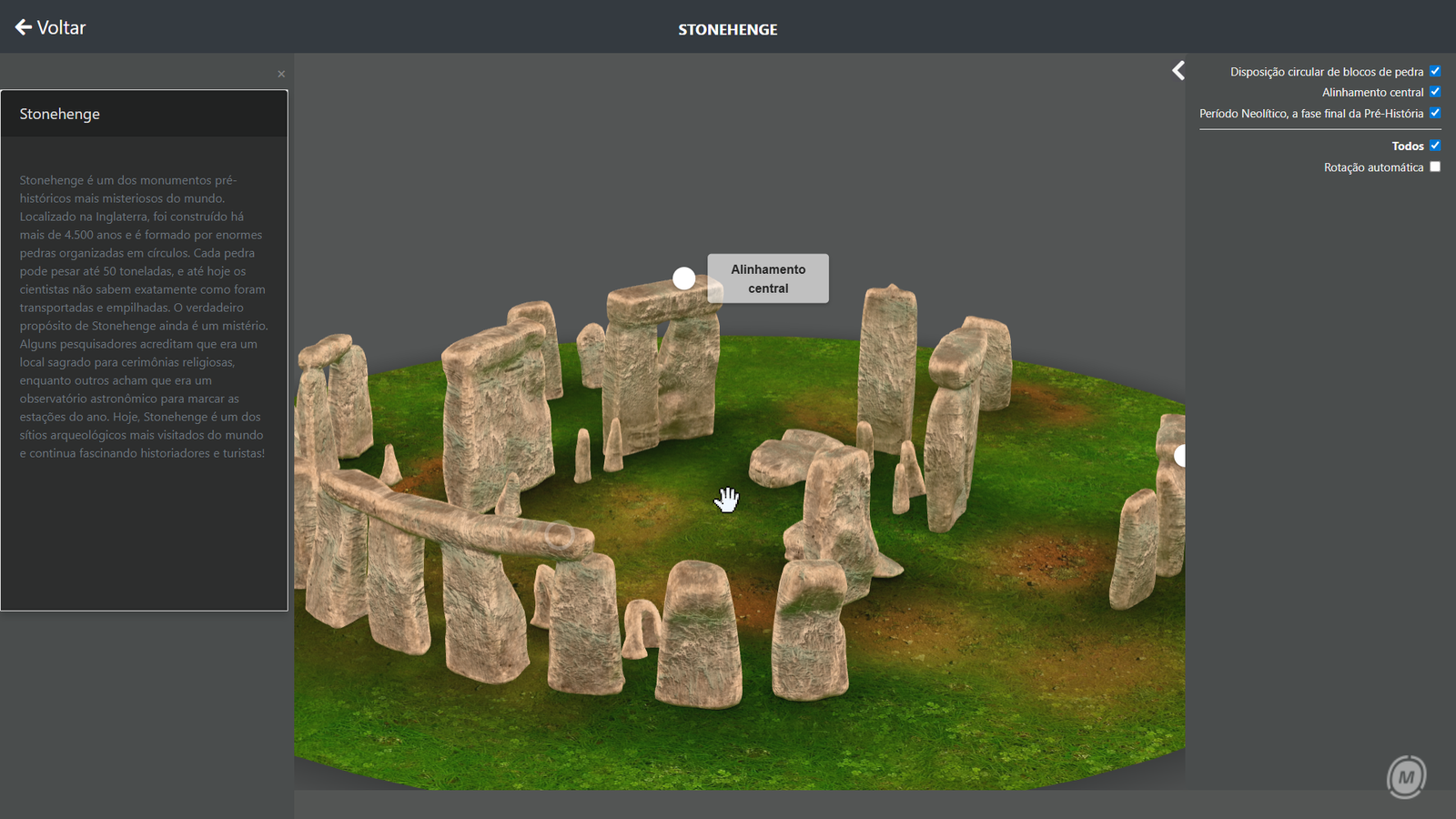The width and height of the screenshot is (1456, 819).
Task: Open the STONEHENGE title in the header bar
Action: click(727, 28)
